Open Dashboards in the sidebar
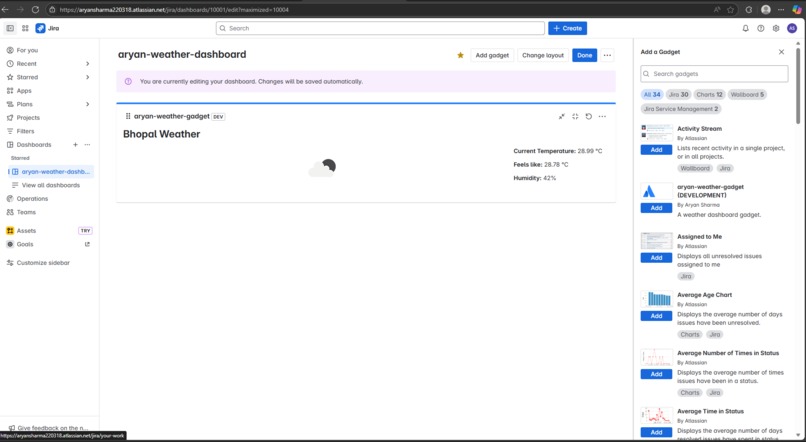Image resolution: width=806 pixels, height=442 pixels. (x=34, y=144)
